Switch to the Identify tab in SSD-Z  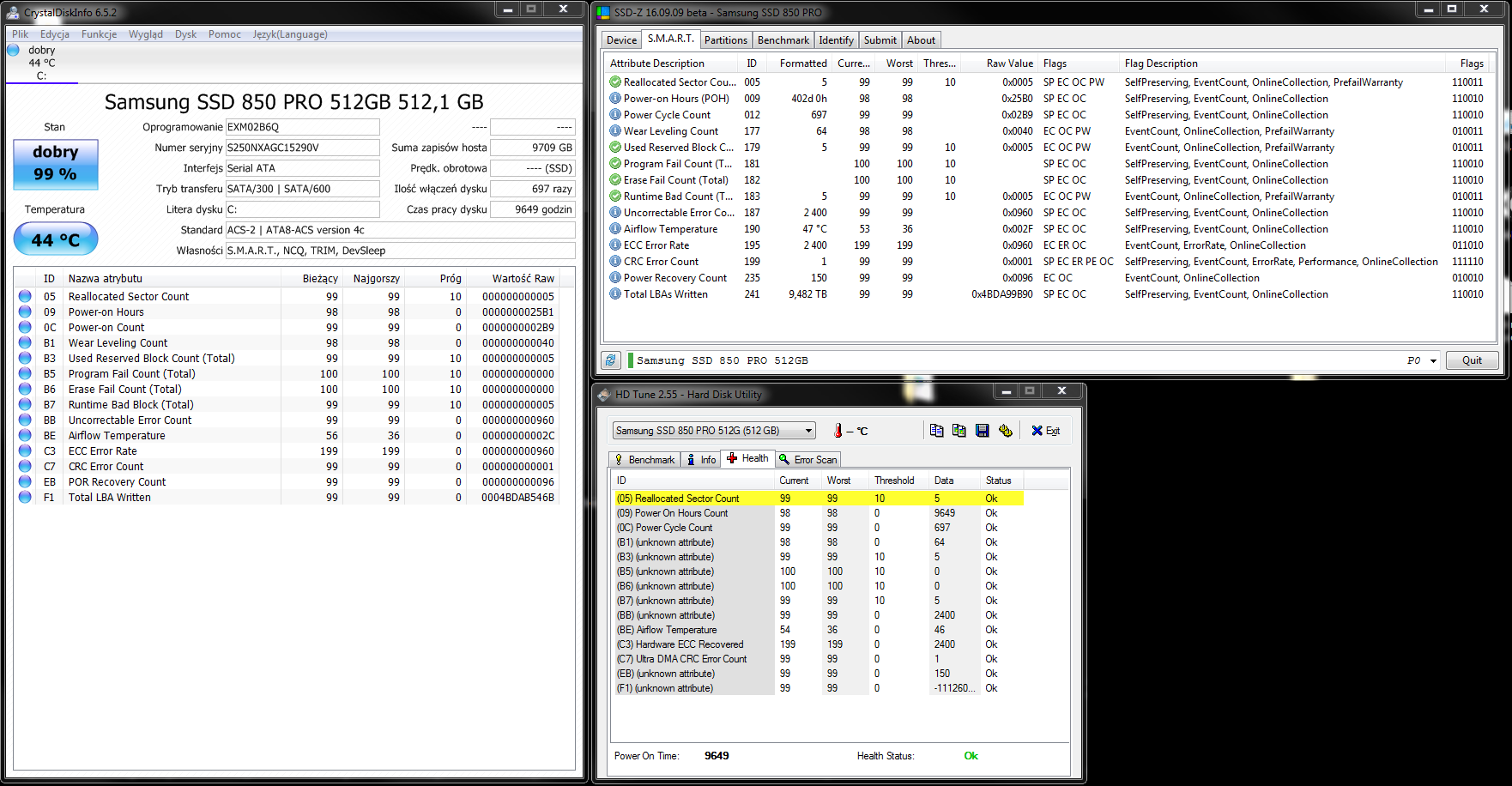(837, 40)
